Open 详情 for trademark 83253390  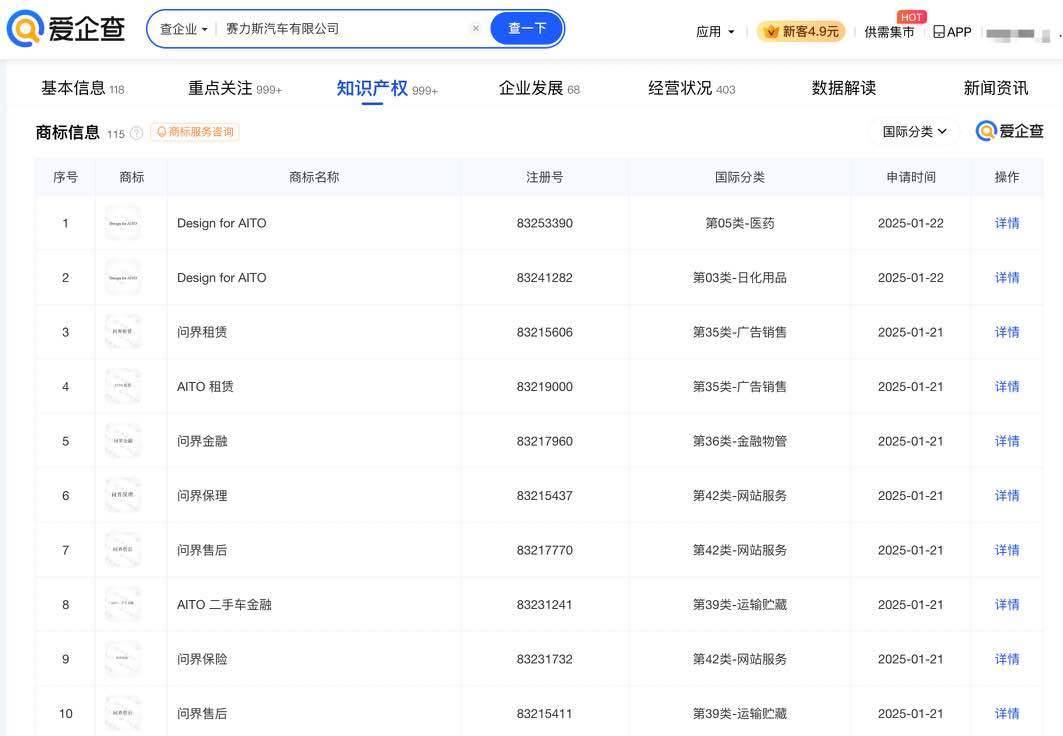click(x=1006, y=223)
